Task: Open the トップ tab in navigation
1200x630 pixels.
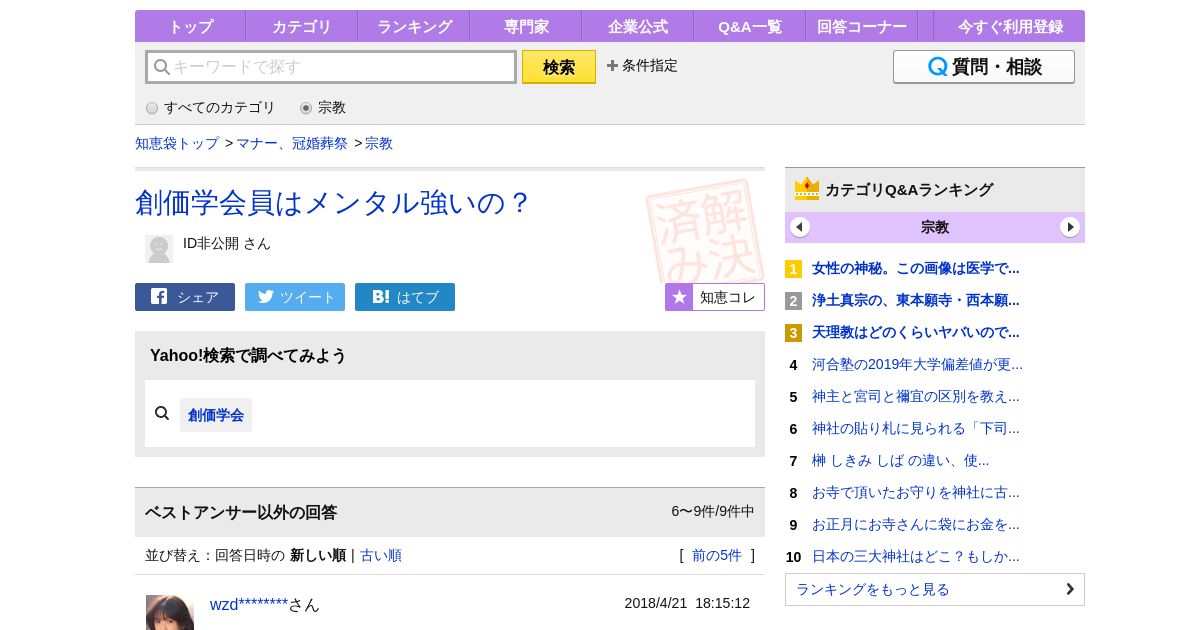Action: [x=190, y=26]
